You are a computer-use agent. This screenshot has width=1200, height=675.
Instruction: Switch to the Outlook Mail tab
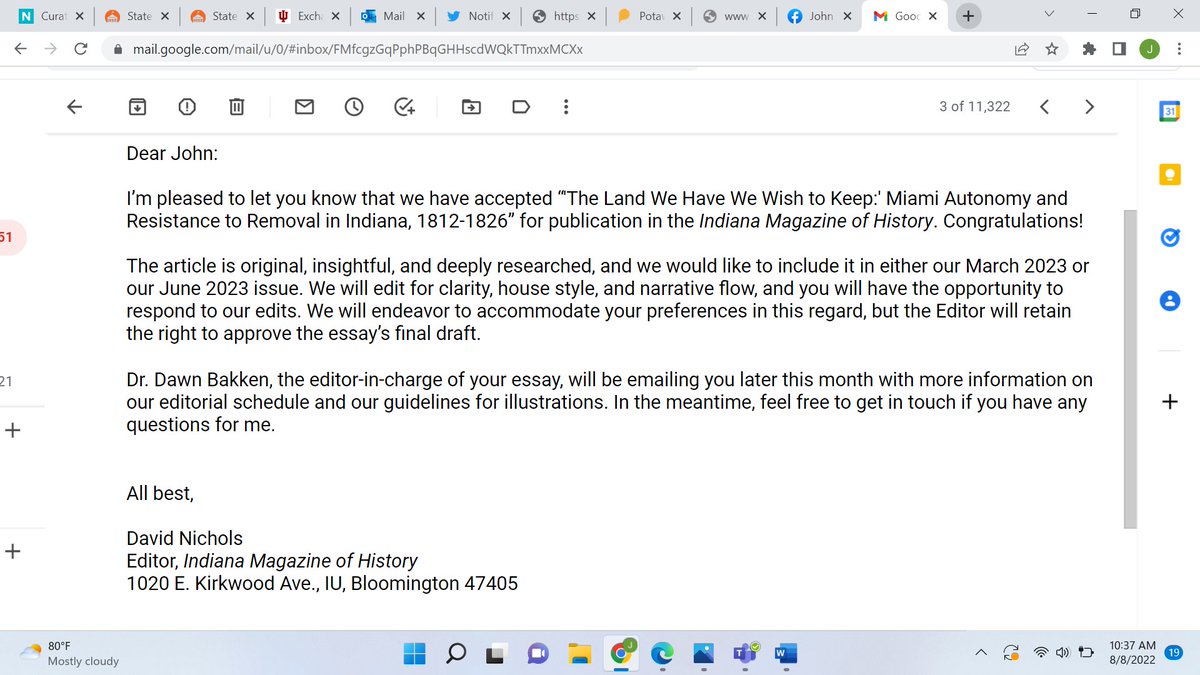pos(395,16)
